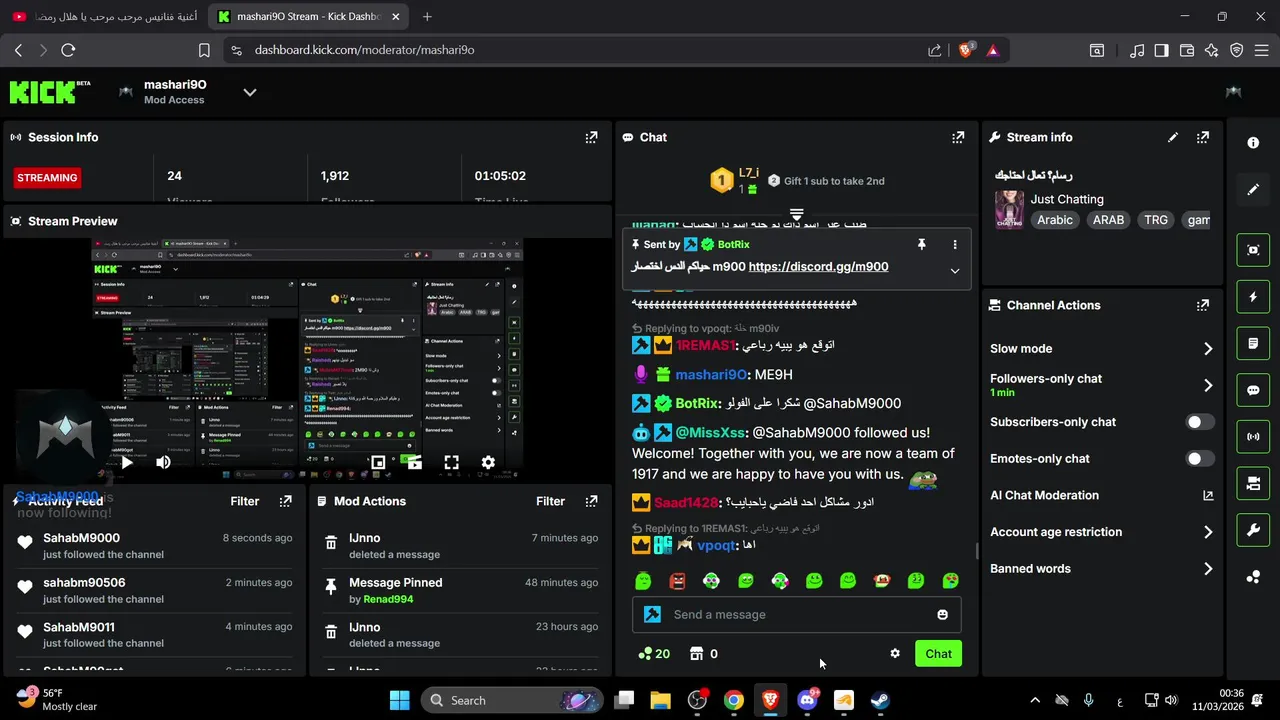
Task: Toggle the channel actions sidebar icon
Action: (1253, 483)
